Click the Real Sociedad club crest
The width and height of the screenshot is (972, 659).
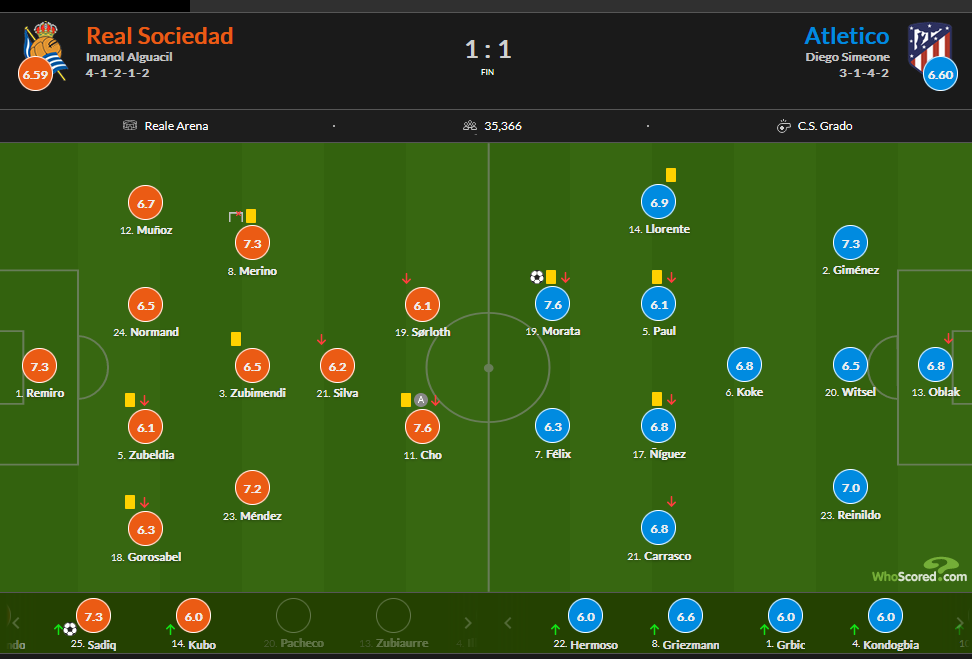pyautogui.click(x=45, y=50)
